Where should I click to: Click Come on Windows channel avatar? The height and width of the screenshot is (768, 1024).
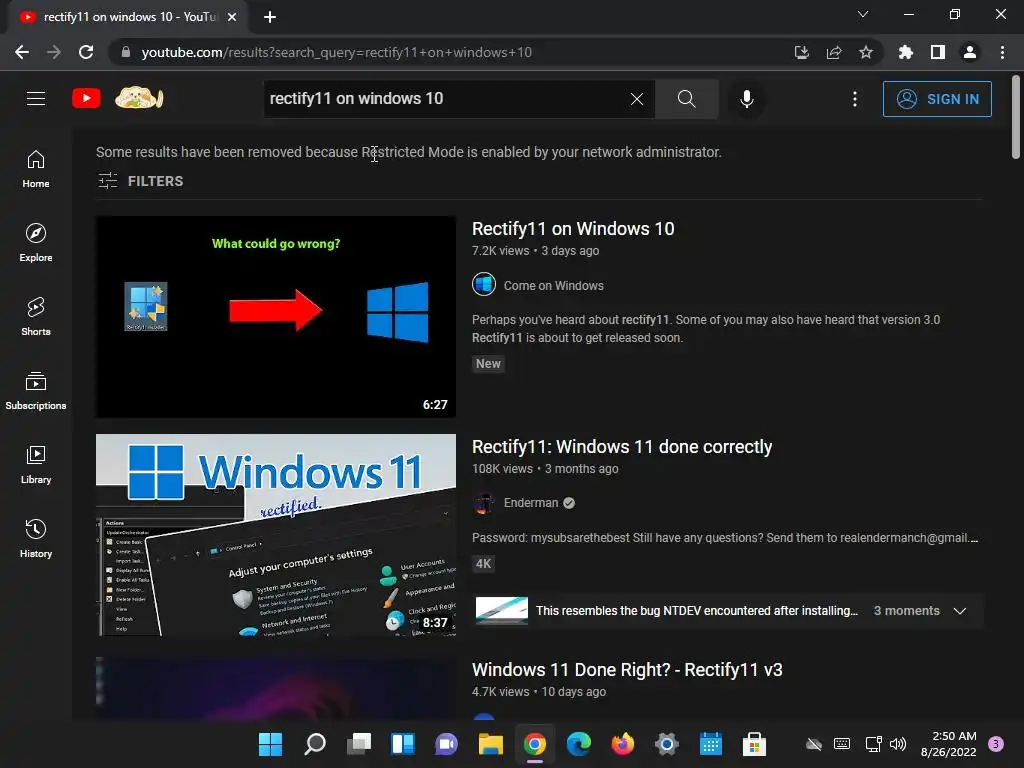point(484,285)
